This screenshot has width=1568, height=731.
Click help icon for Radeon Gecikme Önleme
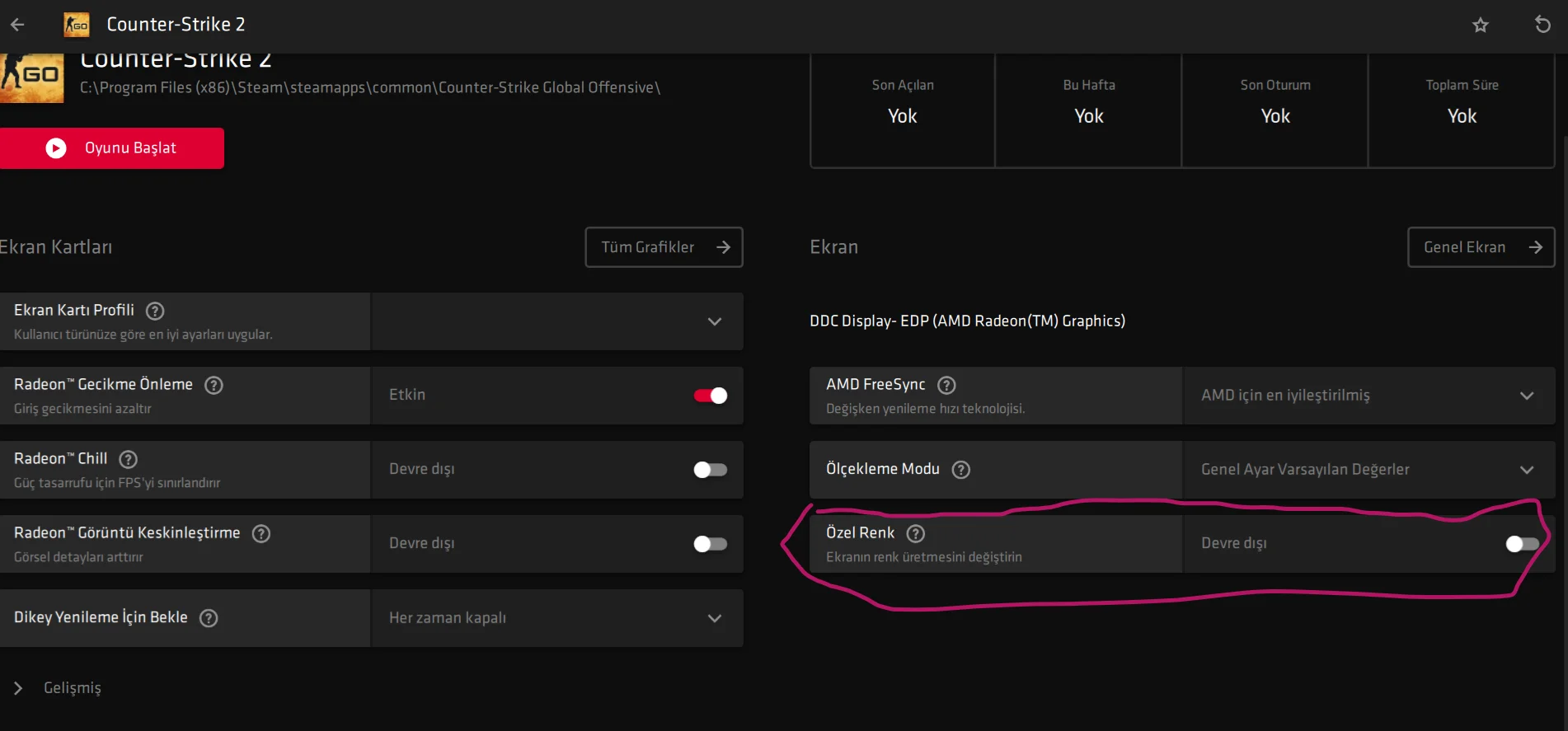(214, 385)
